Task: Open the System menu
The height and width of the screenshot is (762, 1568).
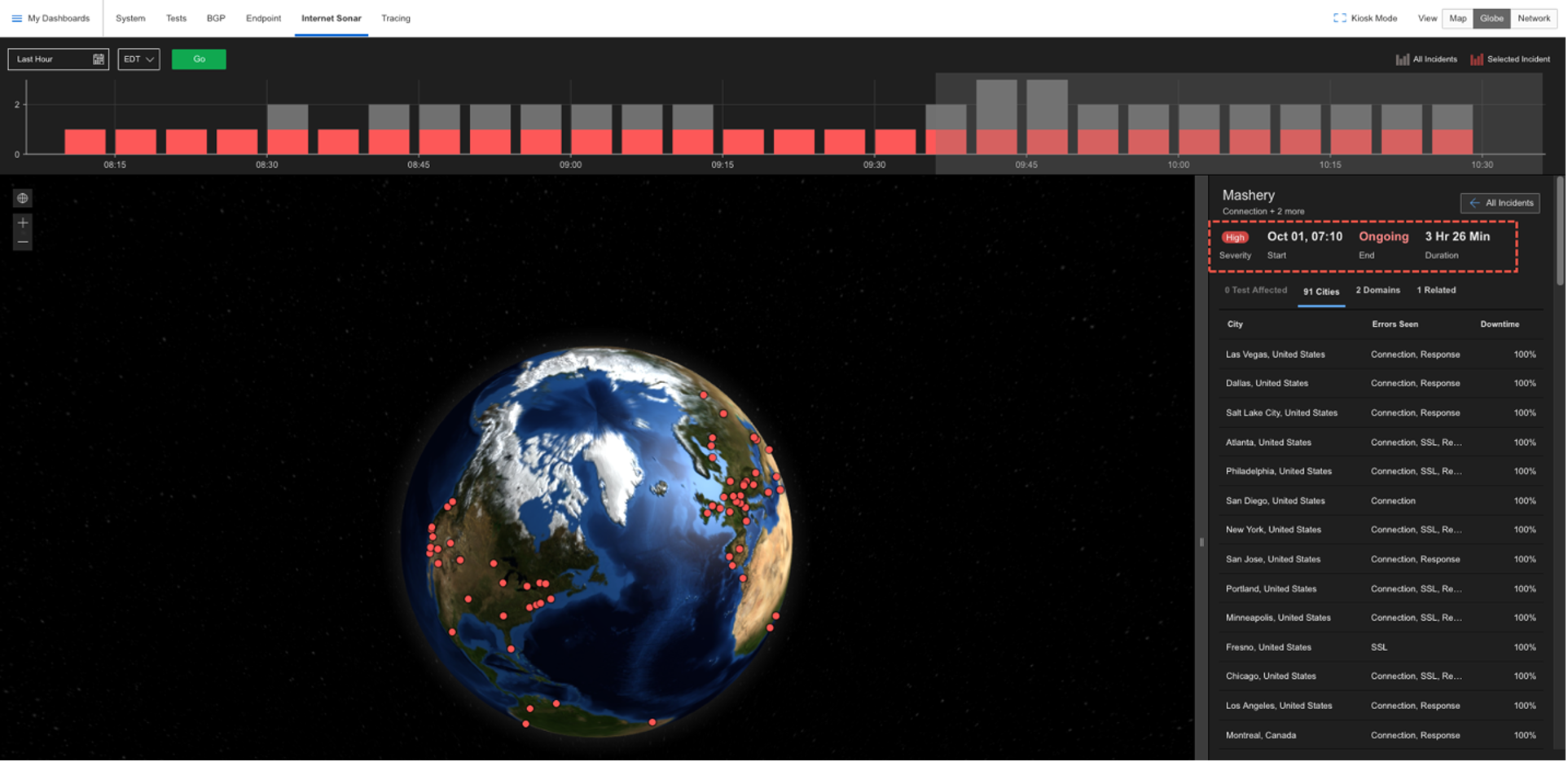Action: click(x=130, y=18)
